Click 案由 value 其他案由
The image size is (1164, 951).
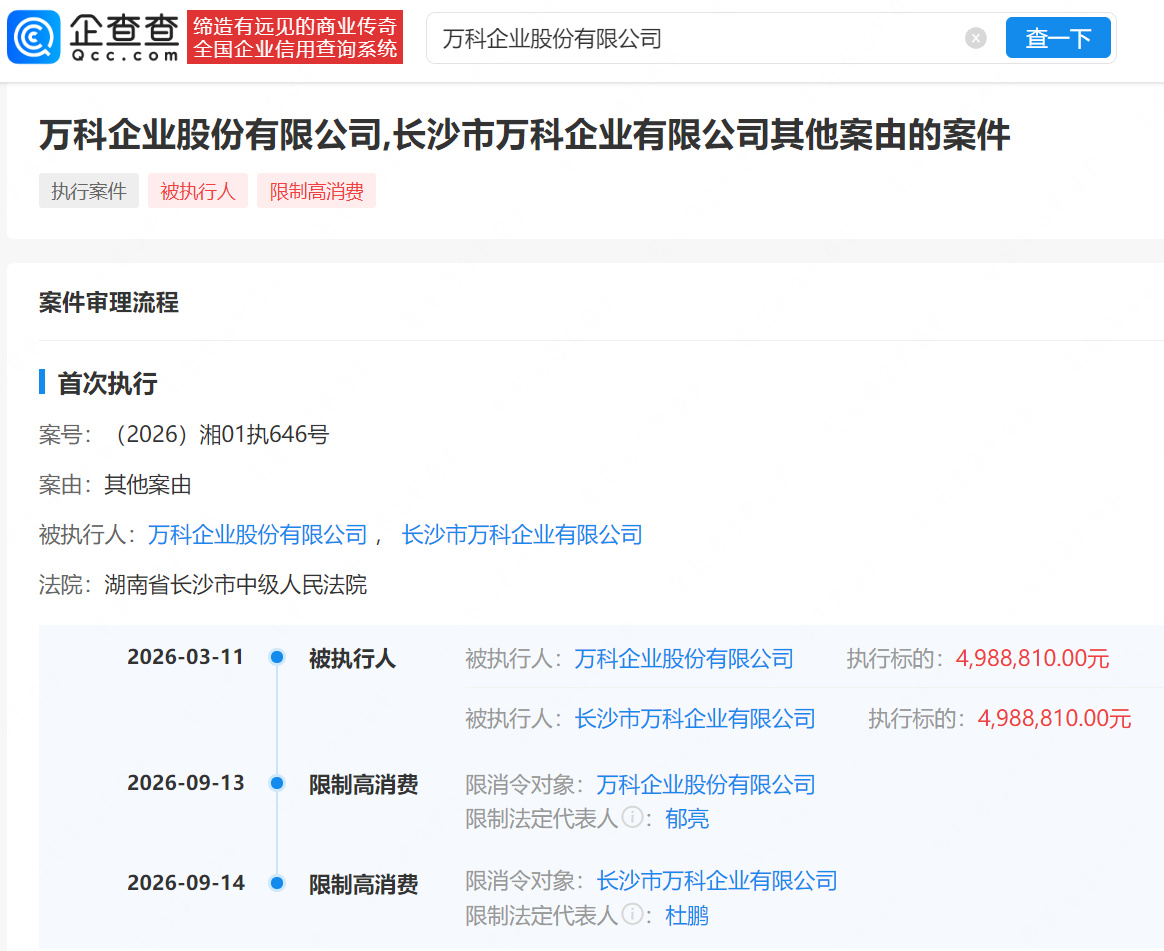148,485
